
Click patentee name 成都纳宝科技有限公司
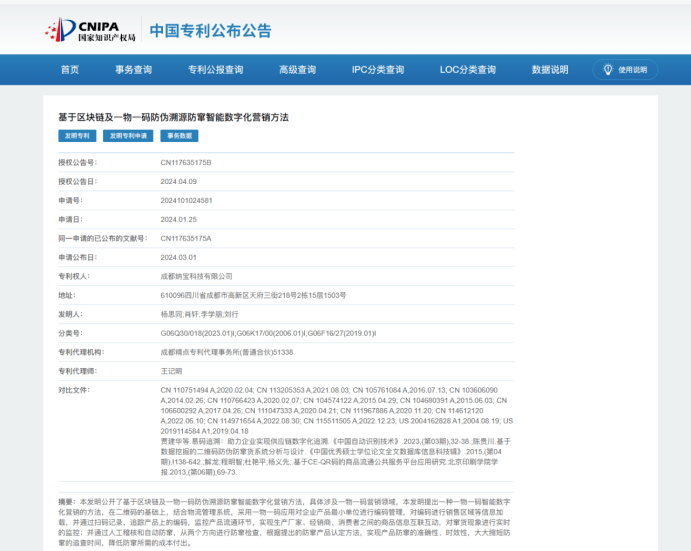[196, 276]
